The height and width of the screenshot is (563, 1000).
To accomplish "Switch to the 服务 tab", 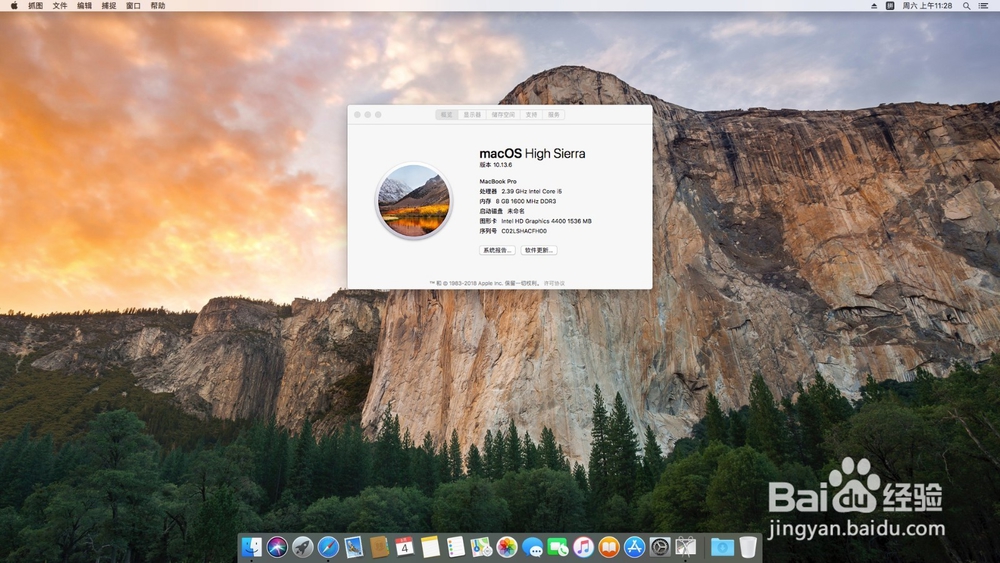I will coord(554,115).
